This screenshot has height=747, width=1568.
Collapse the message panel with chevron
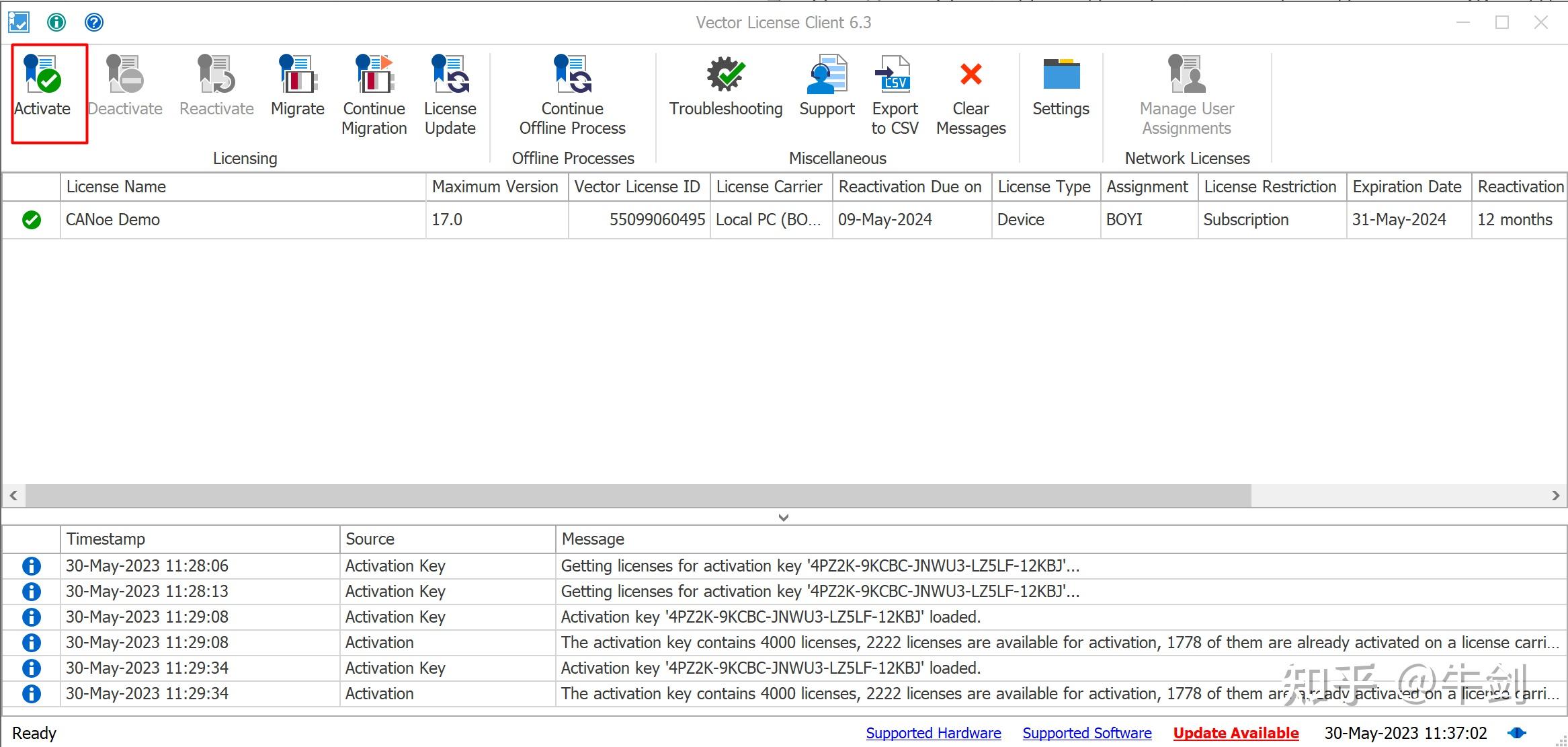tap(783, 517)
